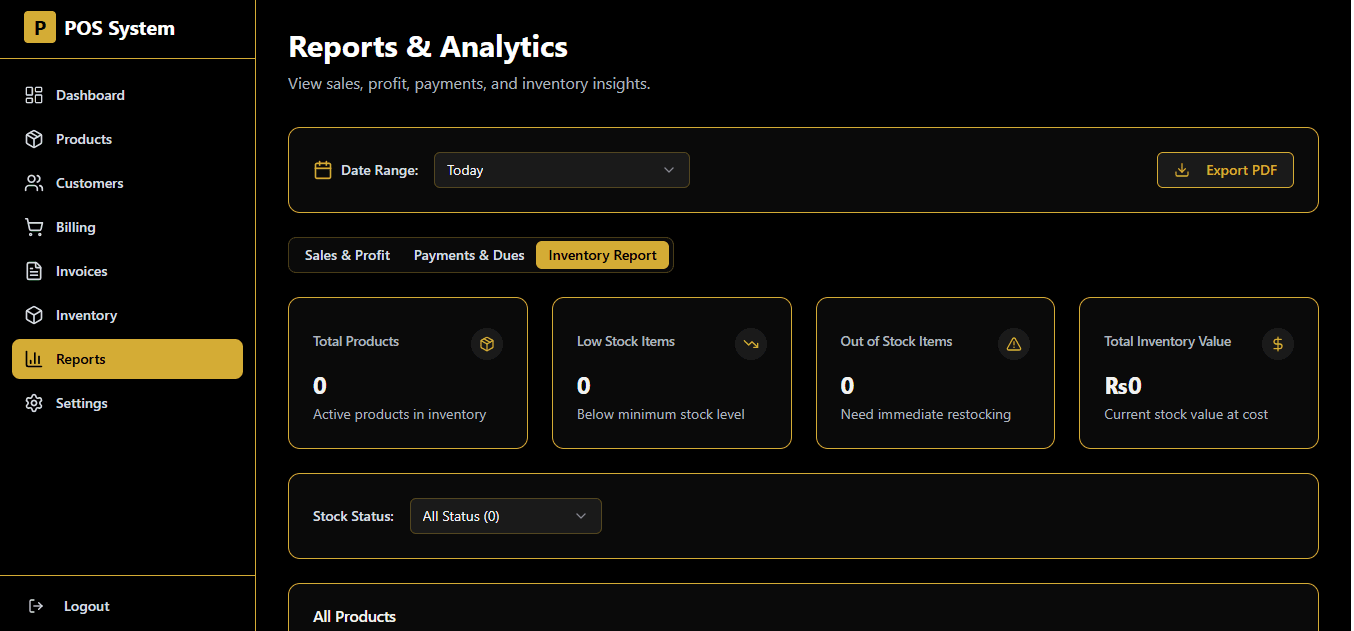Click the Billing shopping cart icon
This screenshot has height=631, width=1354.
[x=34, y=227]
